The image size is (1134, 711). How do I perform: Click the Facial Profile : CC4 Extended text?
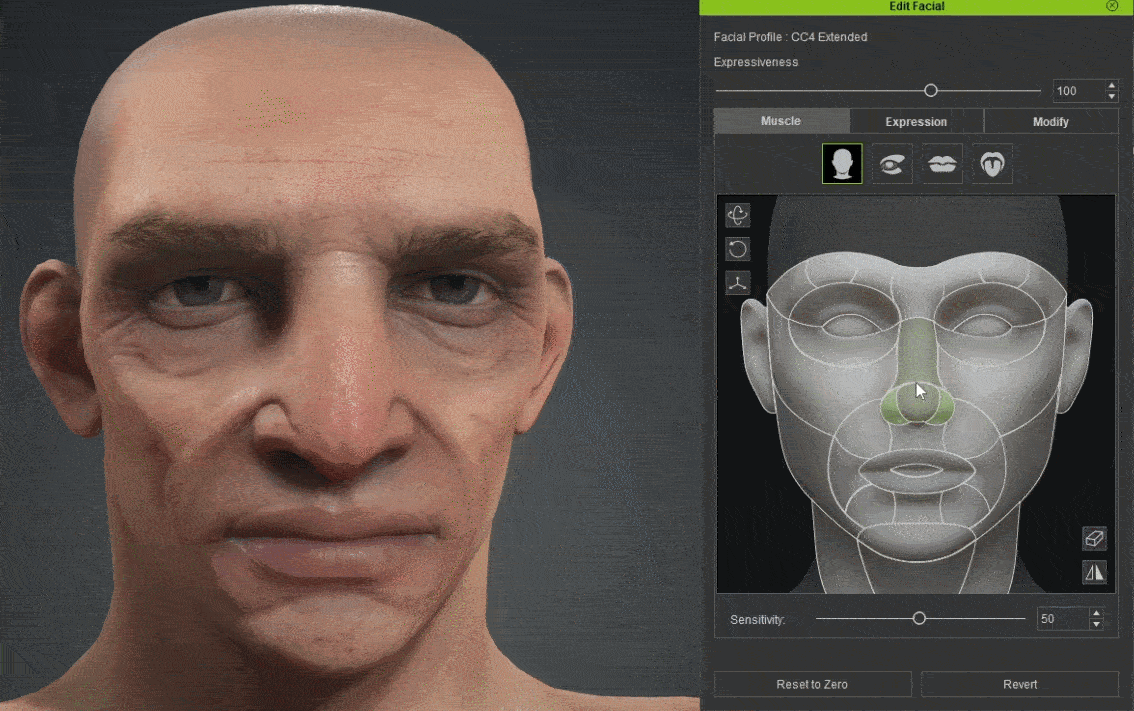pos(790,37)
